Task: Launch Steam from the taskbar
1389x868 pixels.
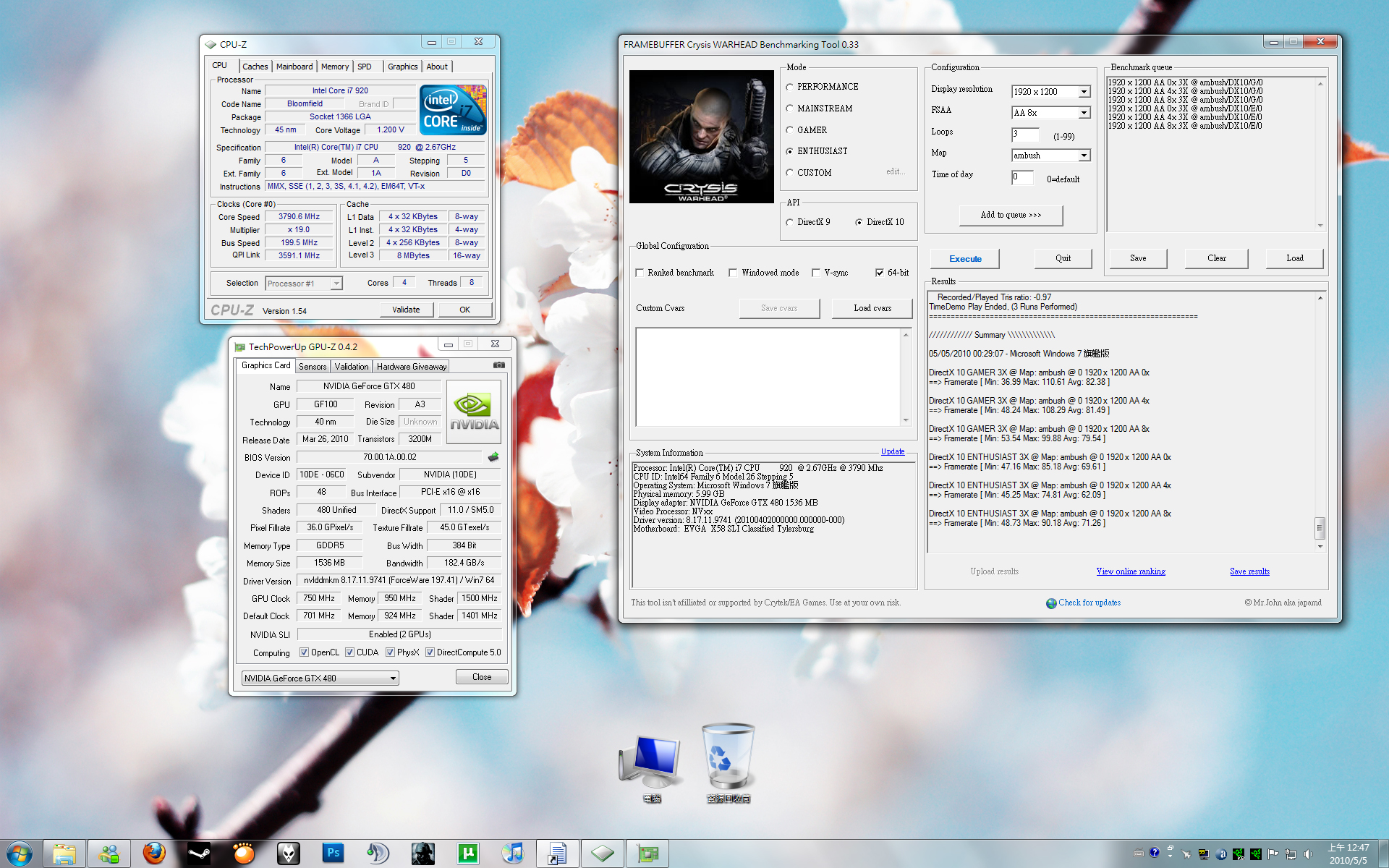Action: coord(199,854)
